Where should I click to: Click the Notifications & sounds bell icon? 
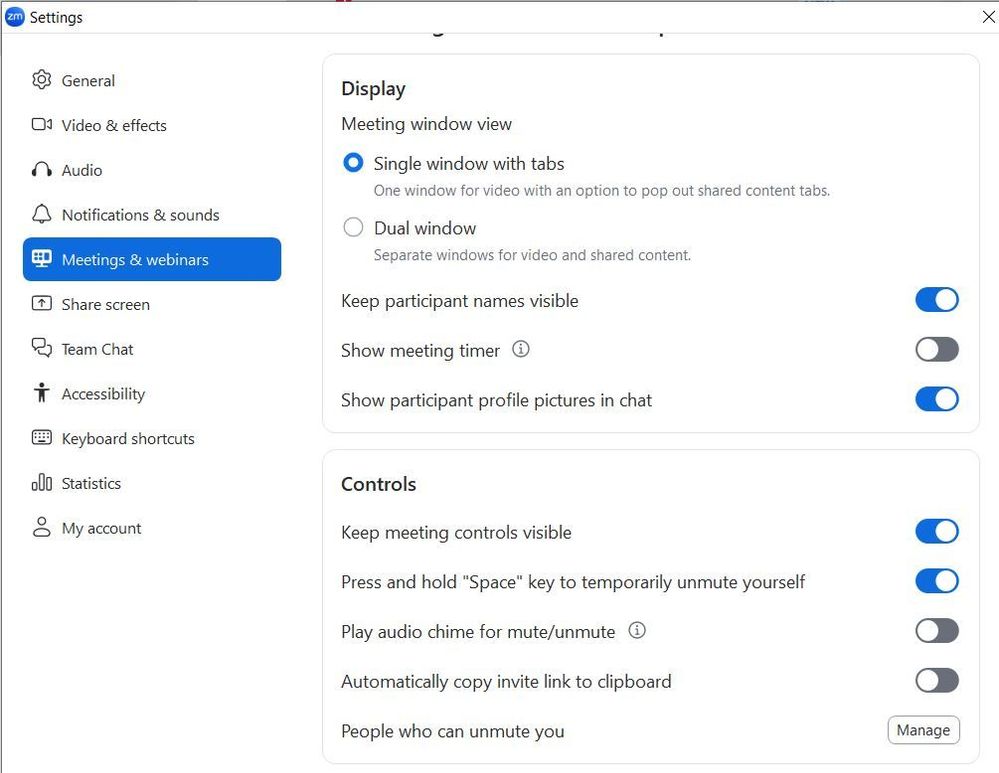click(41, 215)
